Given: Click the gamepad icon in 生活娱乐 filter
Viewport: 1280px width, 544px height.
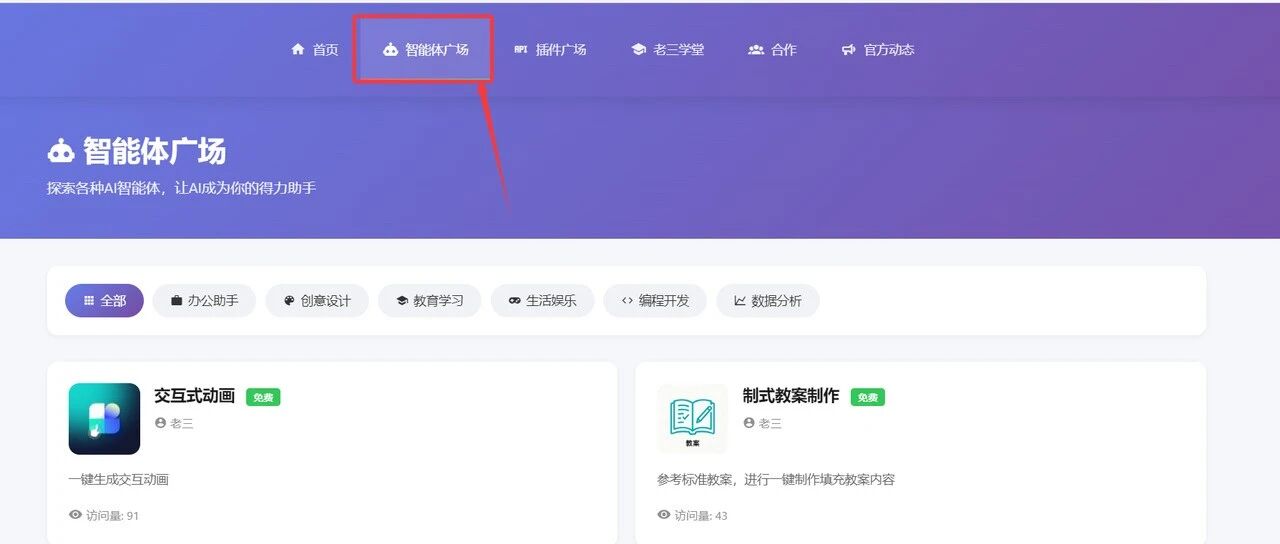Looking at the screenshot, I should coord(515,300).
